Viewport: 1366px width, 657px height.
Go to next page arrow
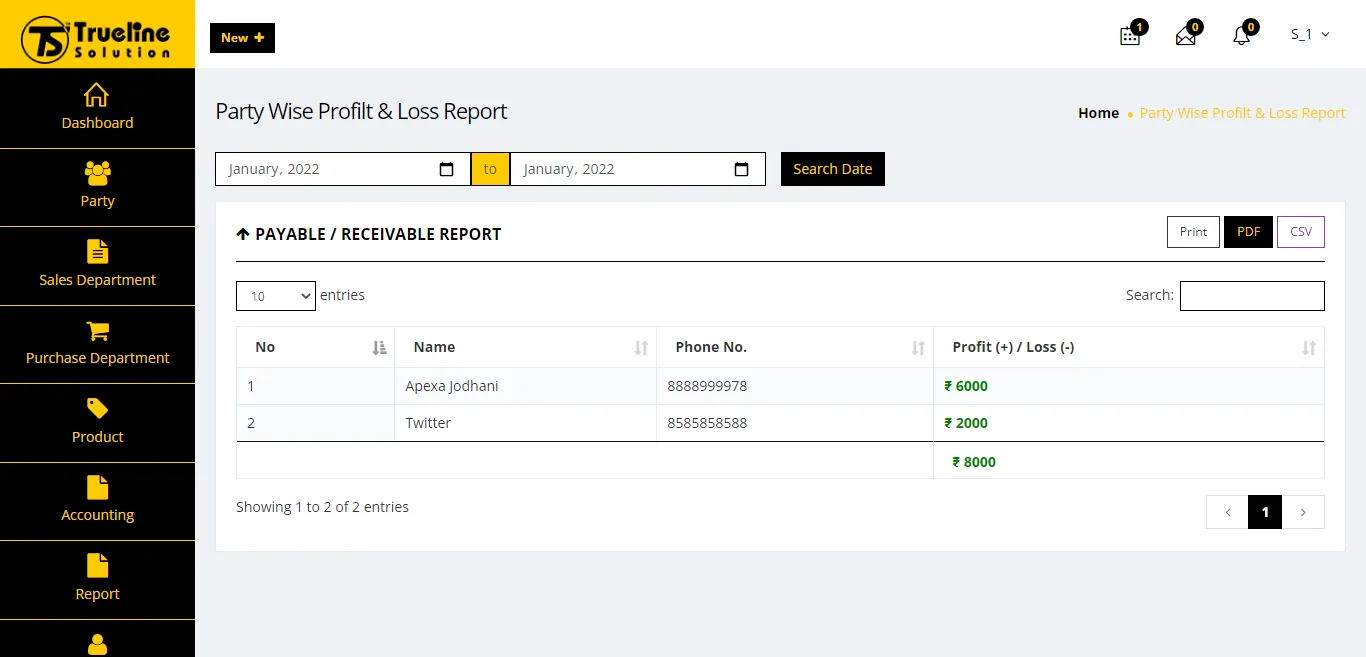[x=1303, y=512]
